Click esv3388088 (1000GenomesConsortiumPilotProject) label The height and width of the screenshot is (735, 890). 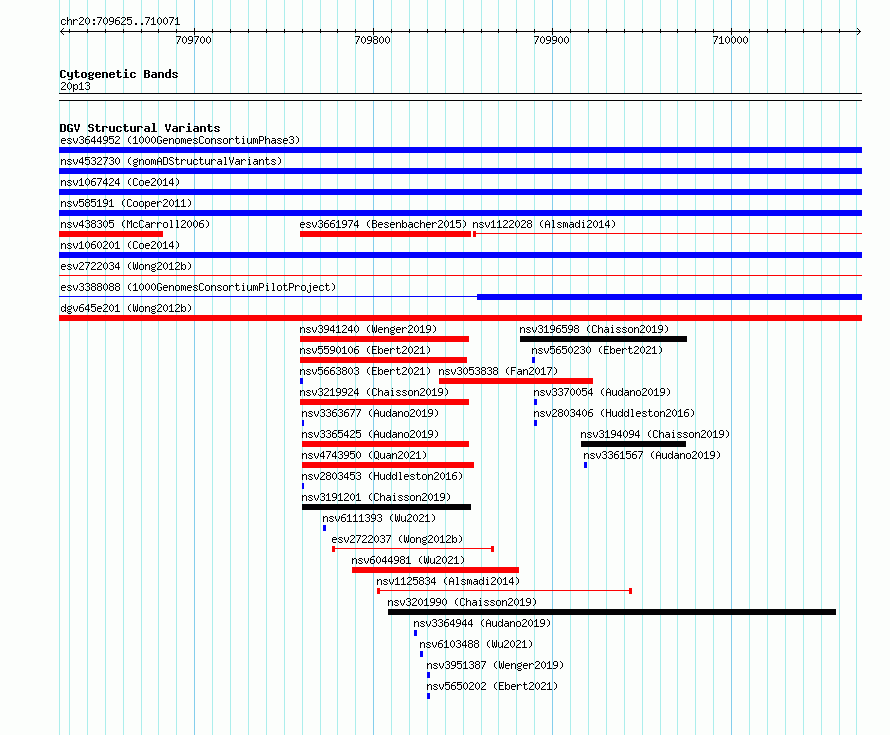198,287
